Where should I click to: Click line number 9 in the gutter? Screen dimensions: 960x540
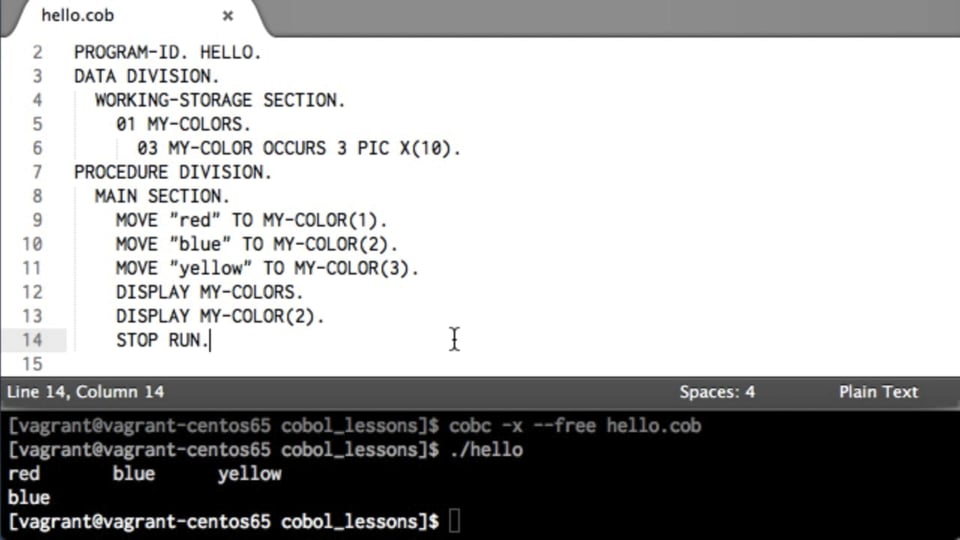pyautogui.click(x=38, y=220)
